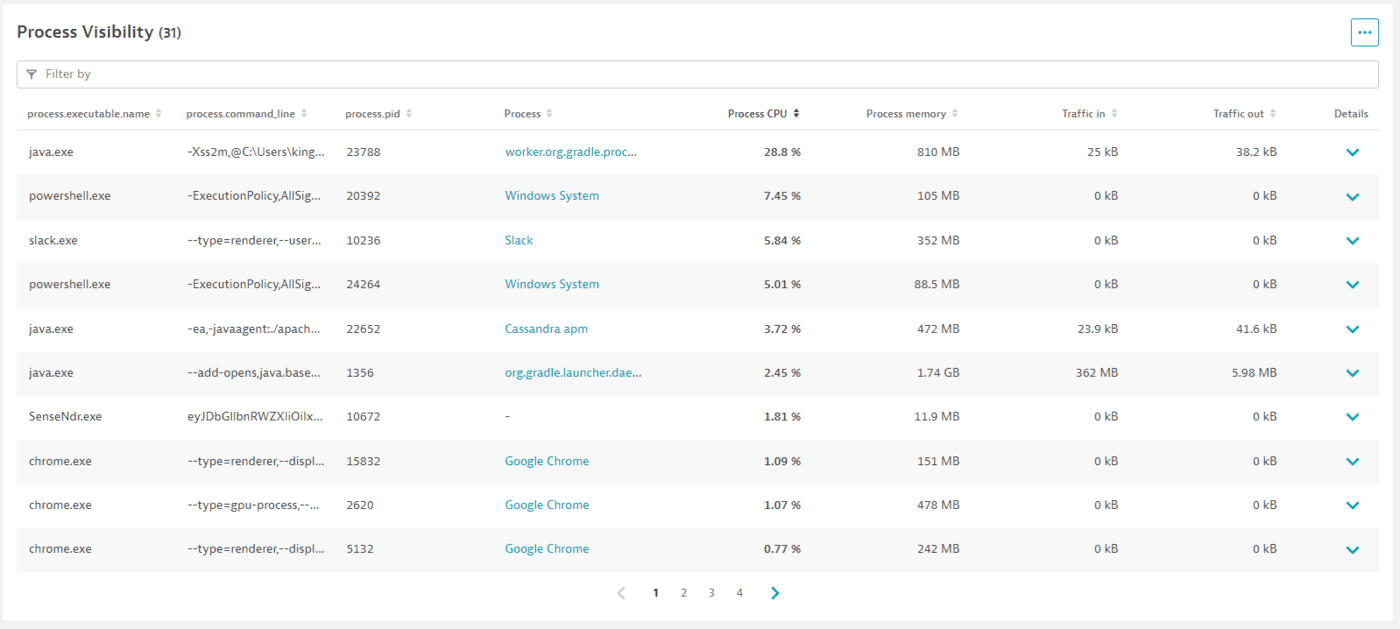Screen dimensions: 1400x629
Task: Sort table by Process memory column
Action: tap(957, 113)
